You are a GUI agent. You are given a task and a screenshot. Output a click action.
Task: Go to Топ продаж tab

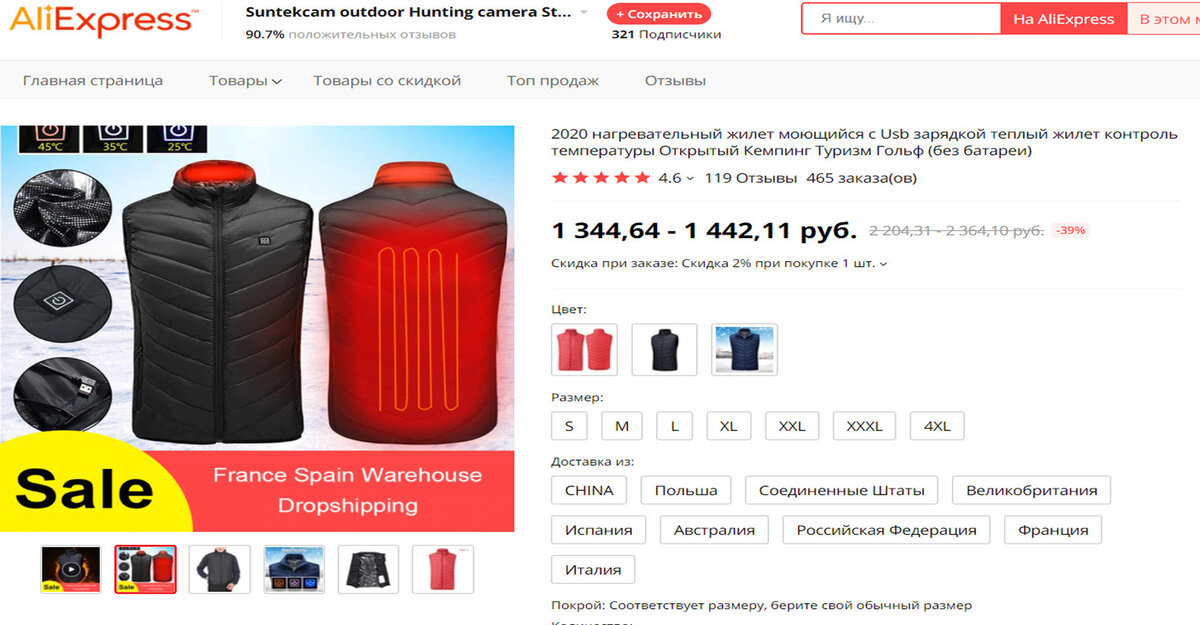(x=553, y=81)
